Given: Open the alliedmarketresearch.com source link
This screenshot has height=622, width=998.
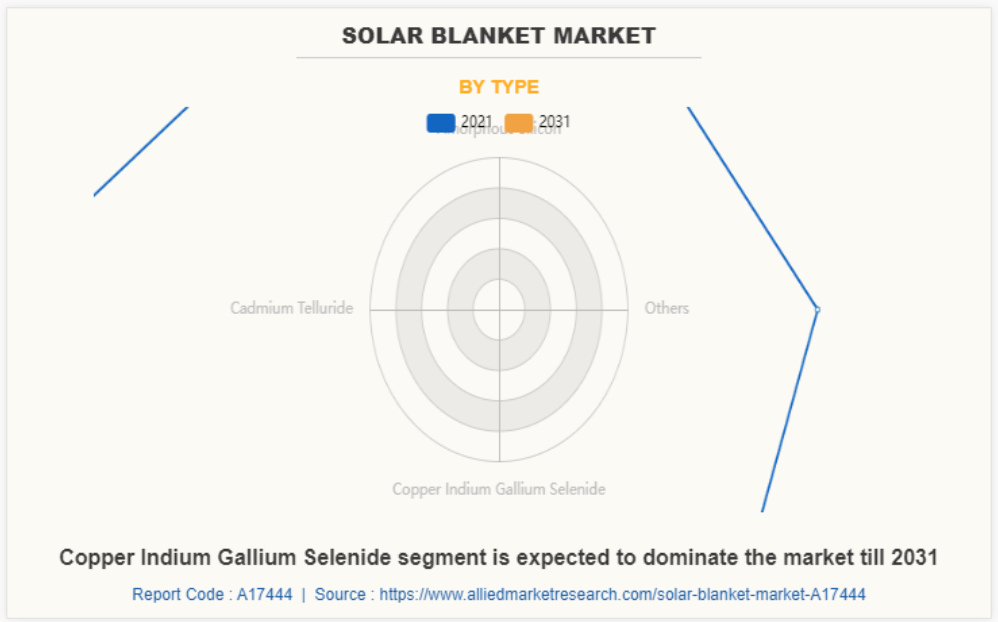Looking at the screenshot, I should tap(622, 594).
